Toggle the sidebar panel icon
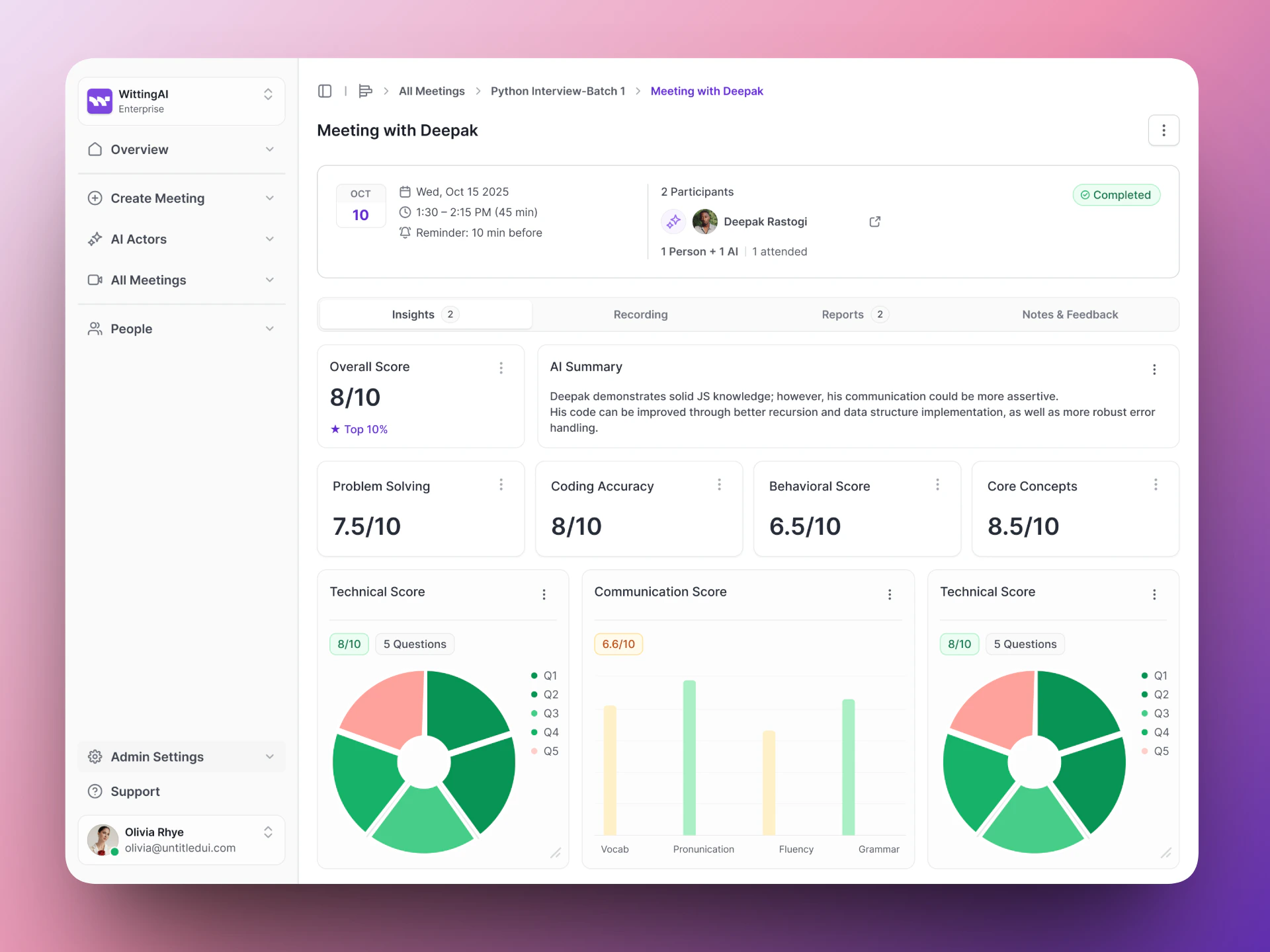1270x952 pixels. [325, 91]
